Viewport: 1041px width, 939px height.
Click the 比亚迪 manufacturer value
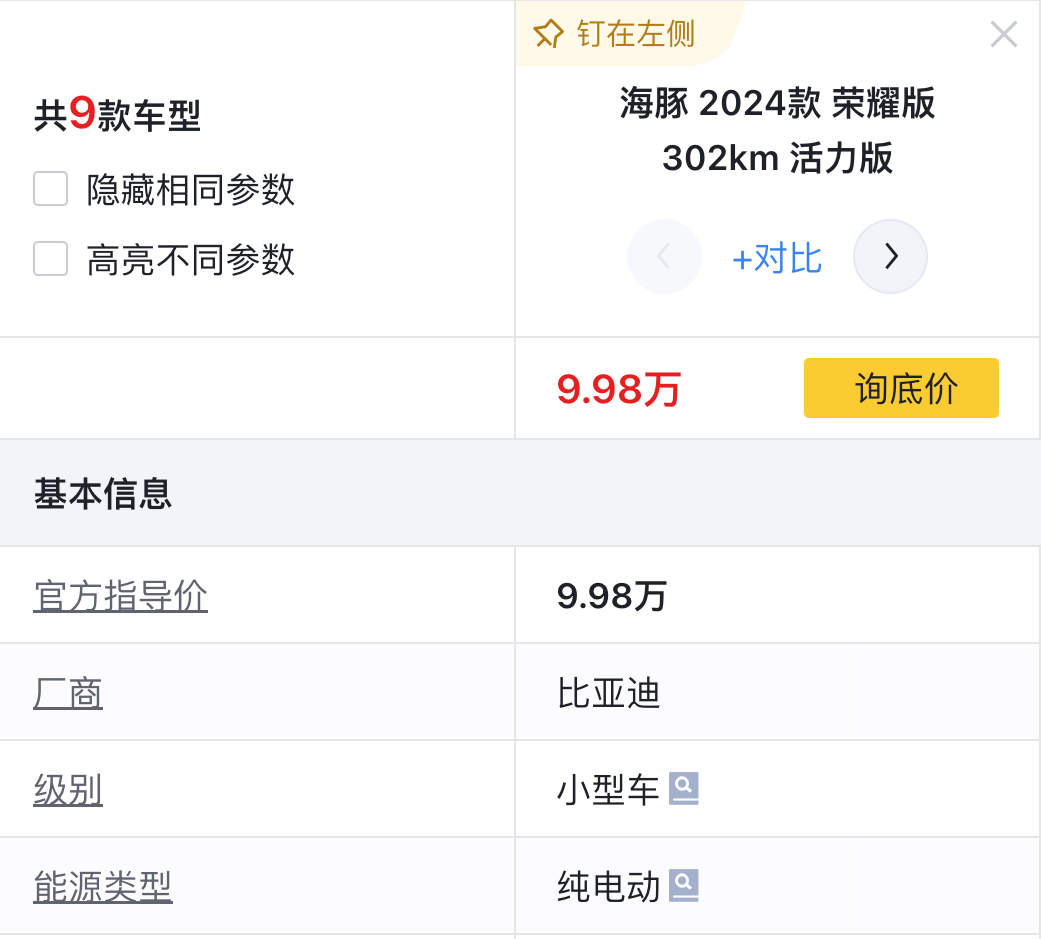609,693
